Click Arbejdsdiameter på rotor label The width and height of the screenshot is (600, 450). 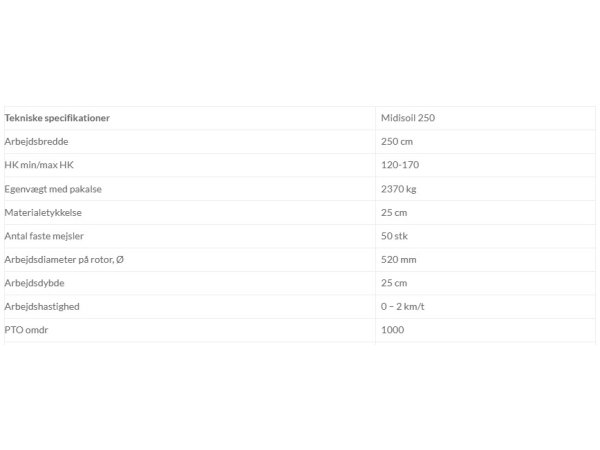[64, 260]
